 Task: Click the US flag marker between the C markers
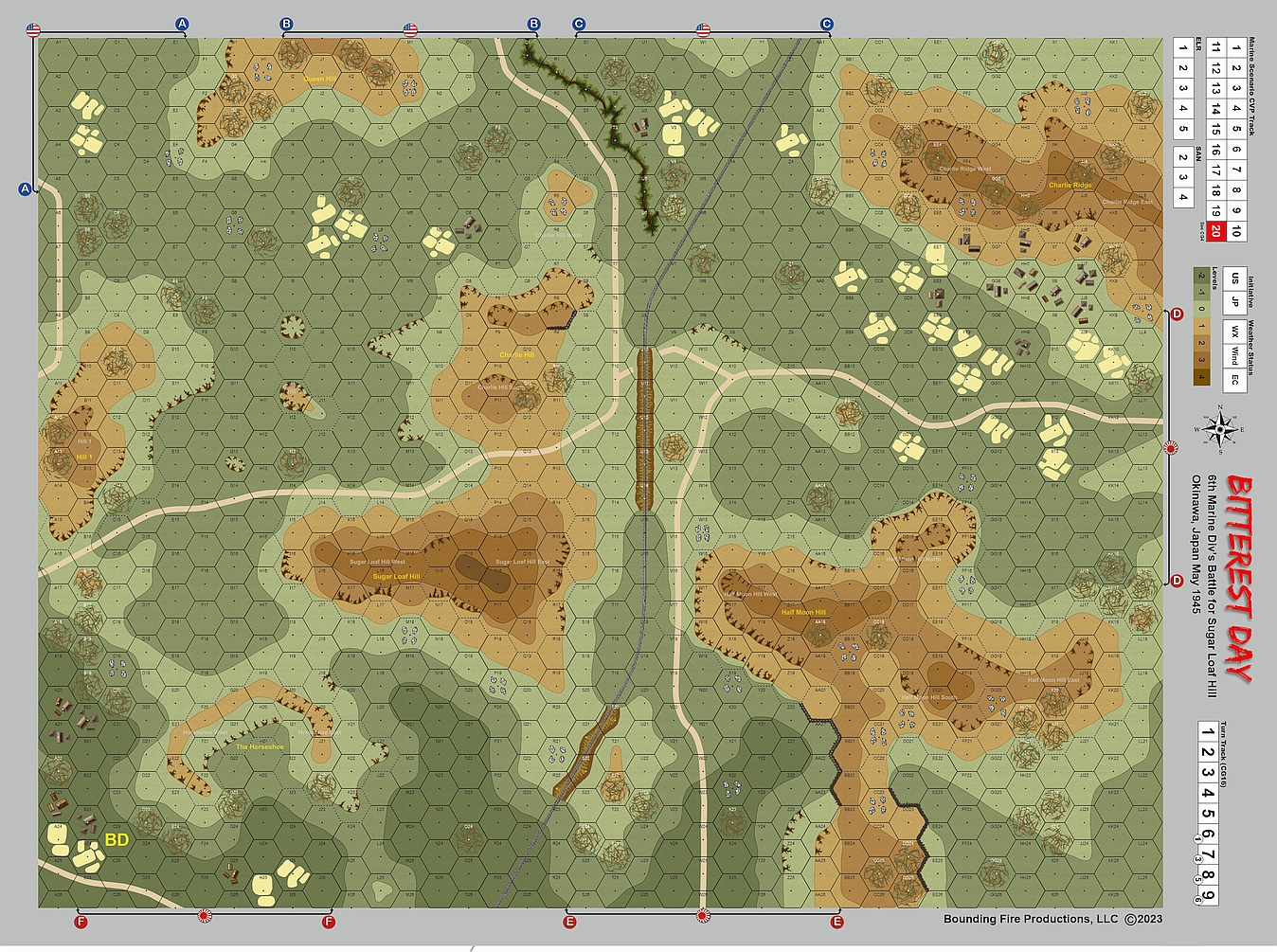click(x=703, y=30)
